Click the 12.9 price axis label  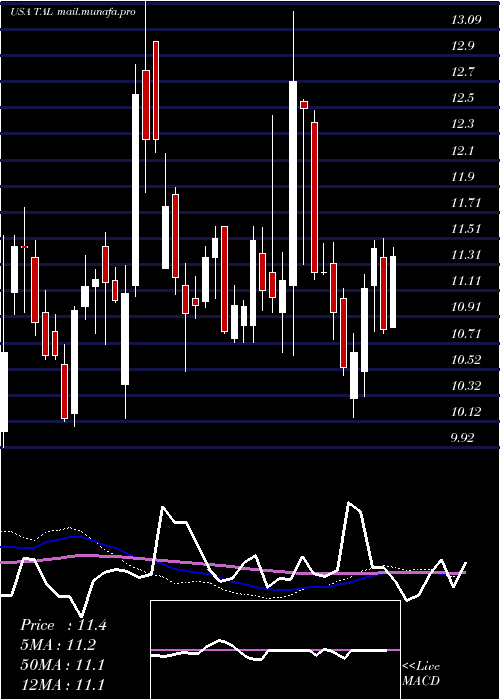462,46
